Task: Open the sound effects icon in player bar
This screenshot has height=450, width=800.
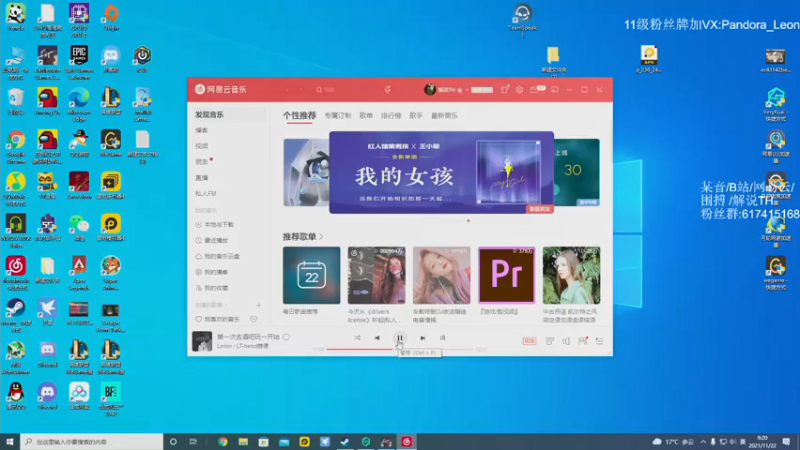Action: [x=549, y=341]
